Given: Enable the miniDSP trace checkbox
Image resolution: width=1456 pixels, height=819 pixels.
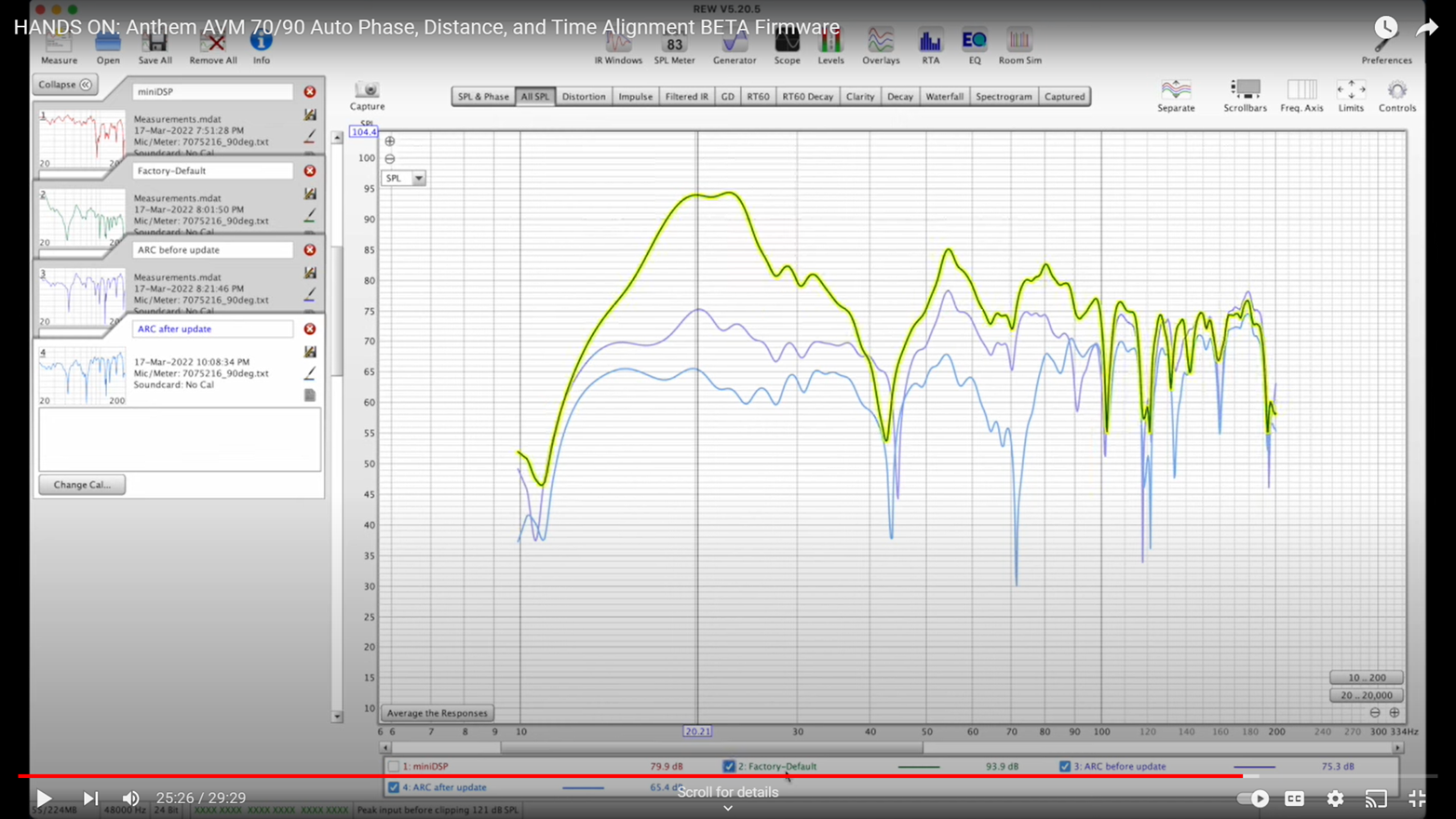Looking at the screenshot, I should [394, 767].
